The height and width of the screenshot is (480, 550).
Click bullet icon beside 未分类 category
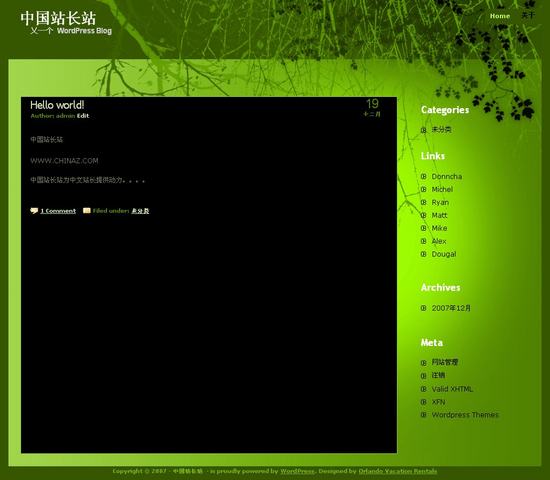(423, 130)
